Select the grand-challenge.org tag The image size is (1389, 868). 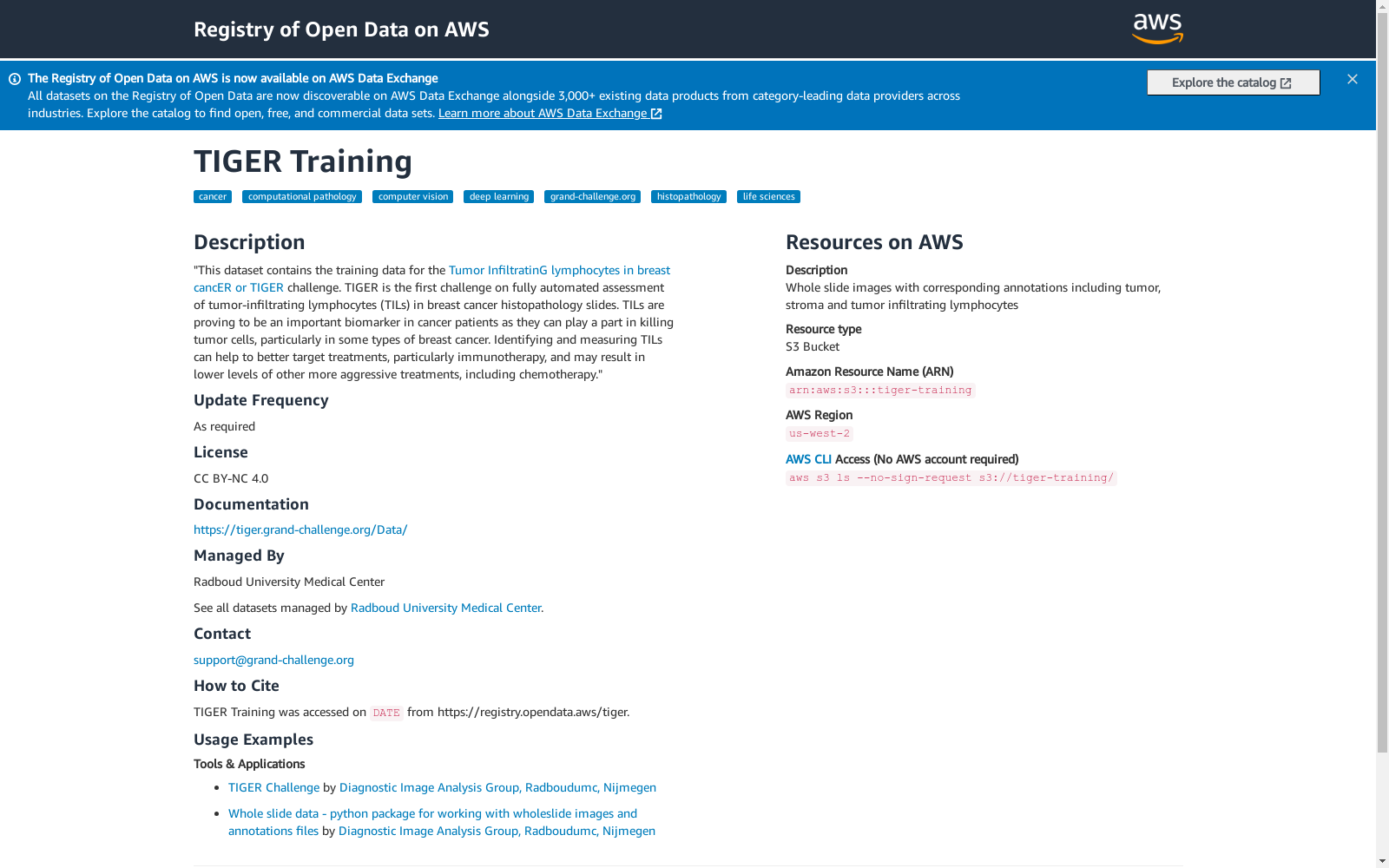tap(593, 197)
